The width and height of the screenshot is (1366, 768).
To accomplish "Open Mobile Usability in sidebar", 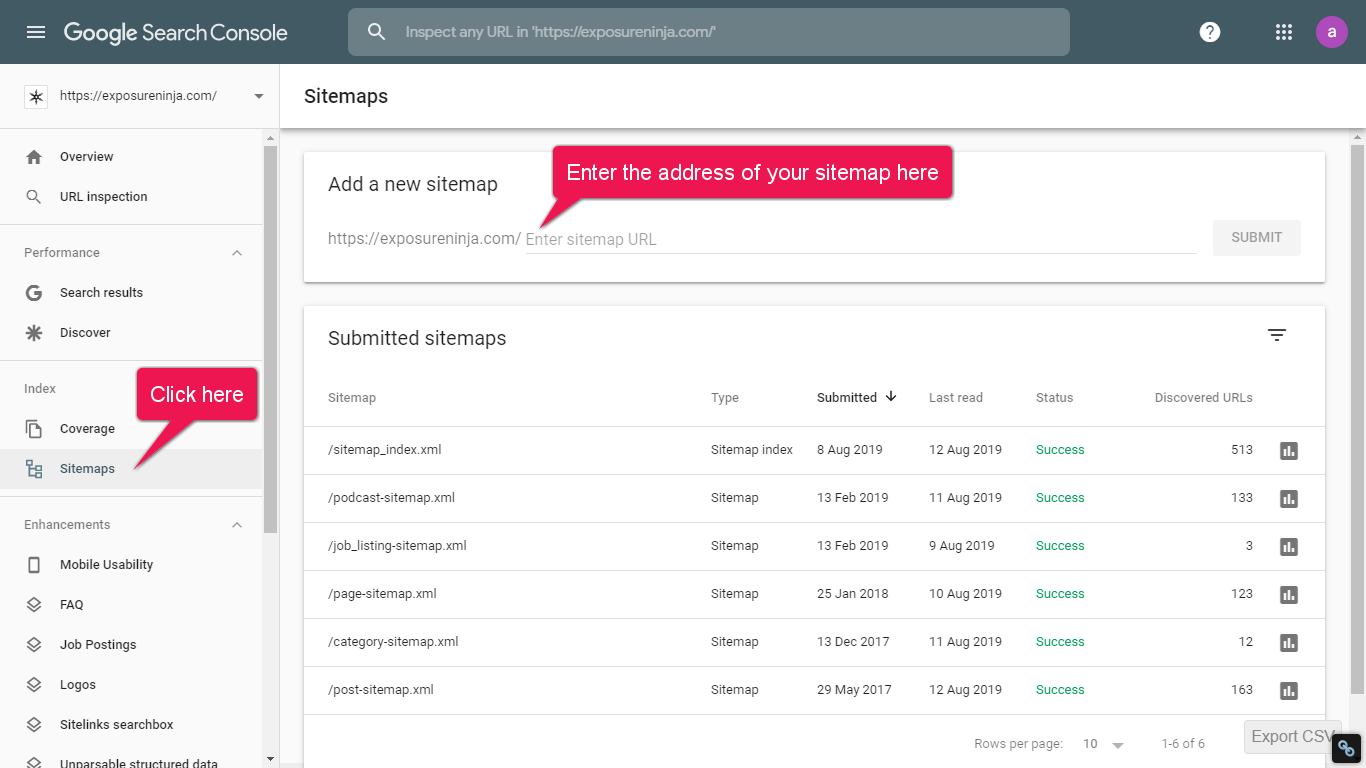I will 106,565.
